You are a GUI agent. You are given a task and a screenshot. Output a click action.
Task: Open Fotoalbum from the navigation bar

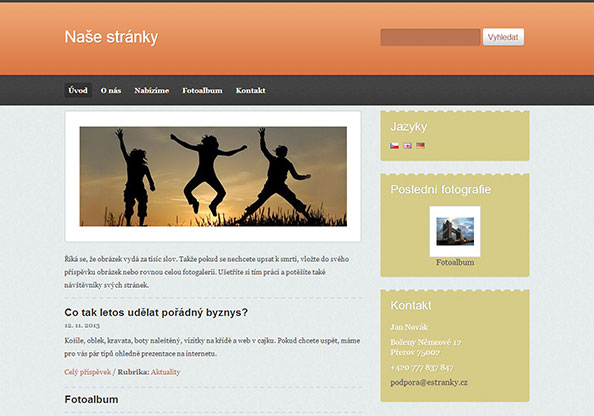tap(202, 90)
